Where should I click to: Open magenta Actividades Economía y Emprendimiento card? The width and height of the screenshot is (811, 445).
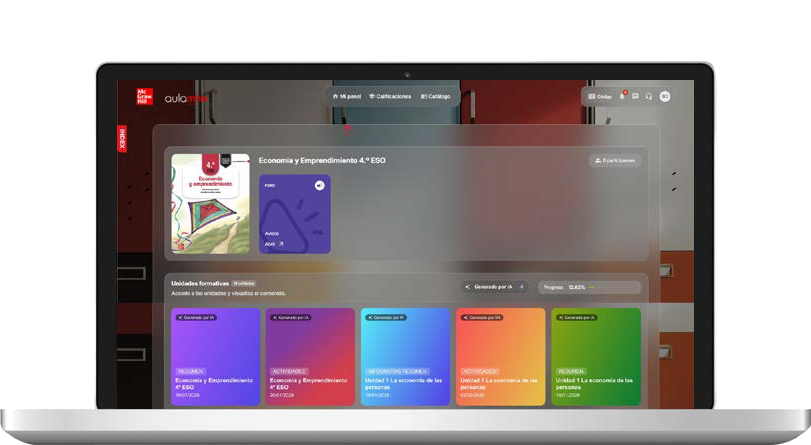point(310,357)
